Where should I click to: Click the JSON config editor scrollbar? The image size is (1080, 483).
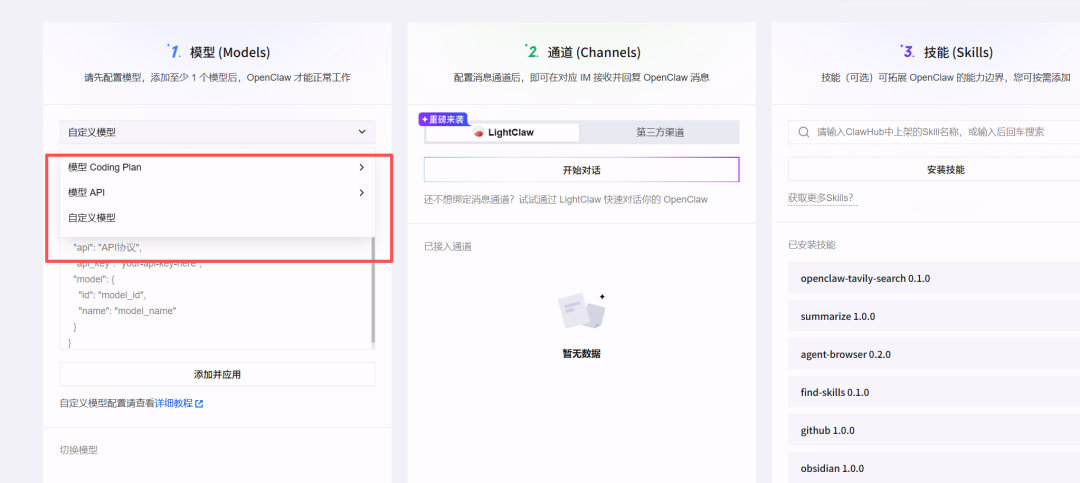pyautogui.click(x=373, y=290)
